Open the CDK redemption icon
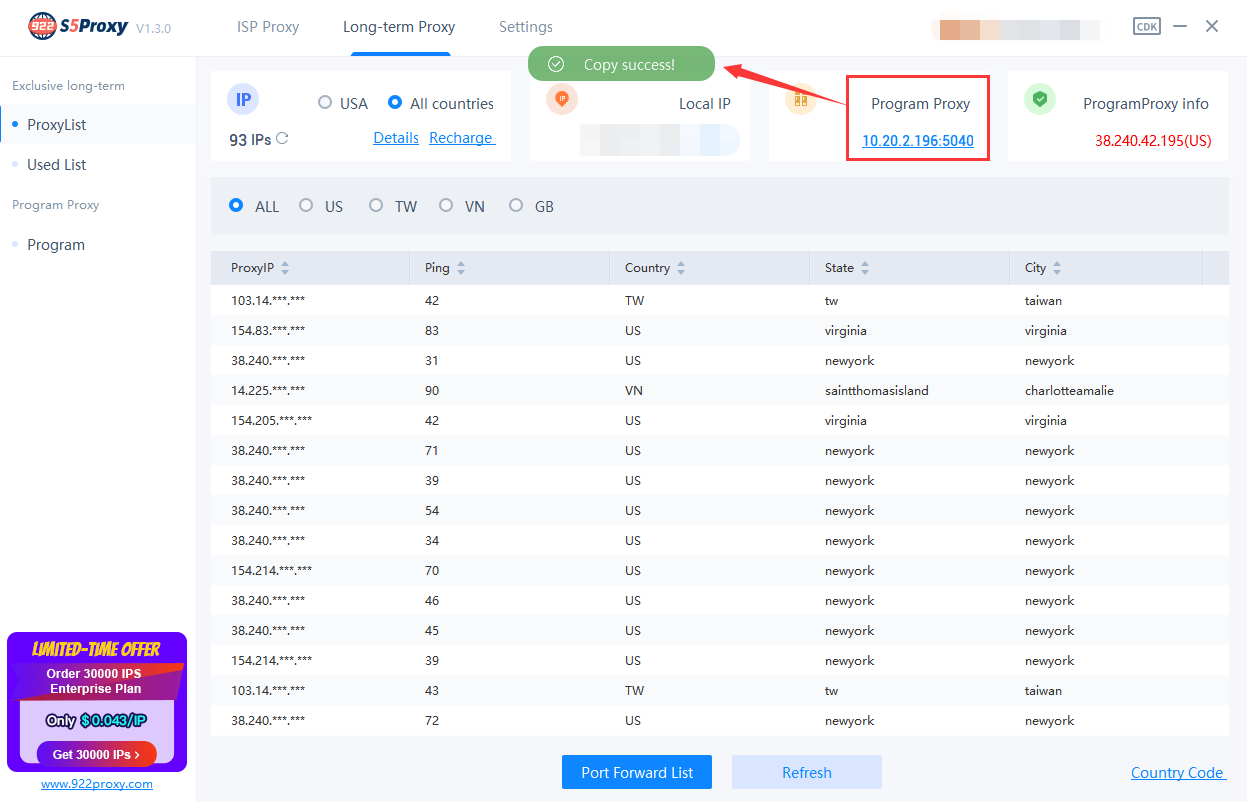The width and height of the screenshot is (1247, 802). click(x=1147, y=27)
